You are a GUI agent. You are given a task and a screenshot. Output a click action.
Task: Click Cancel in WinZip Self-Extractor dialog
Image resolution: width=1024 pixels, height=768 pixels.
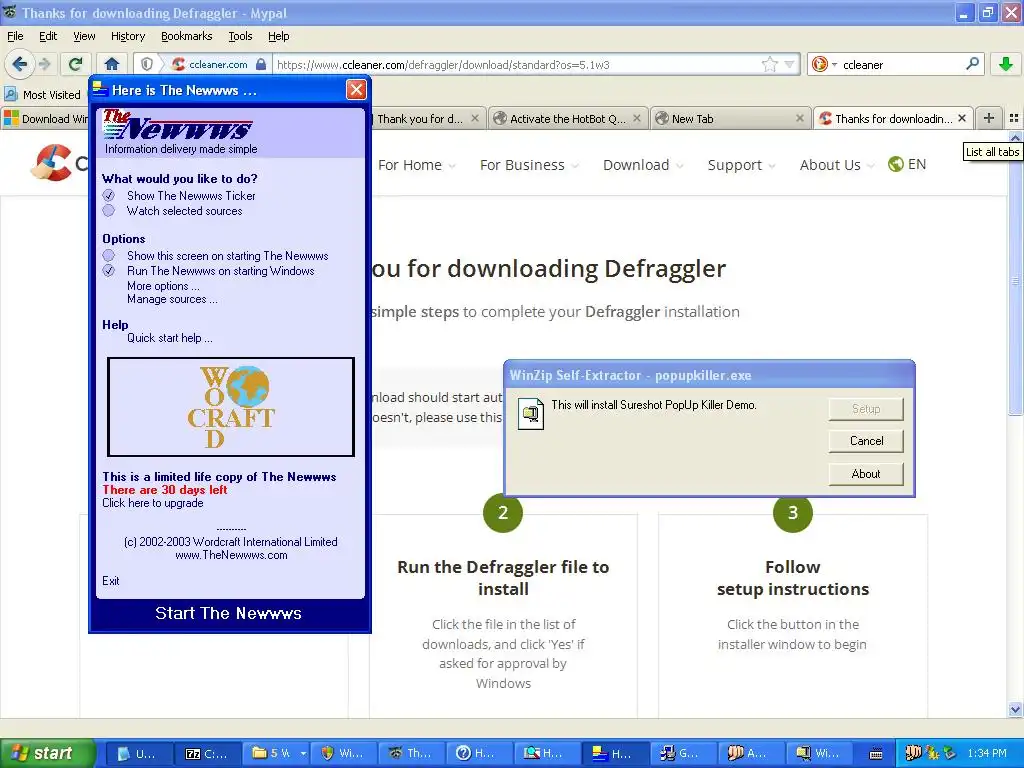click(x=866, y=441)
